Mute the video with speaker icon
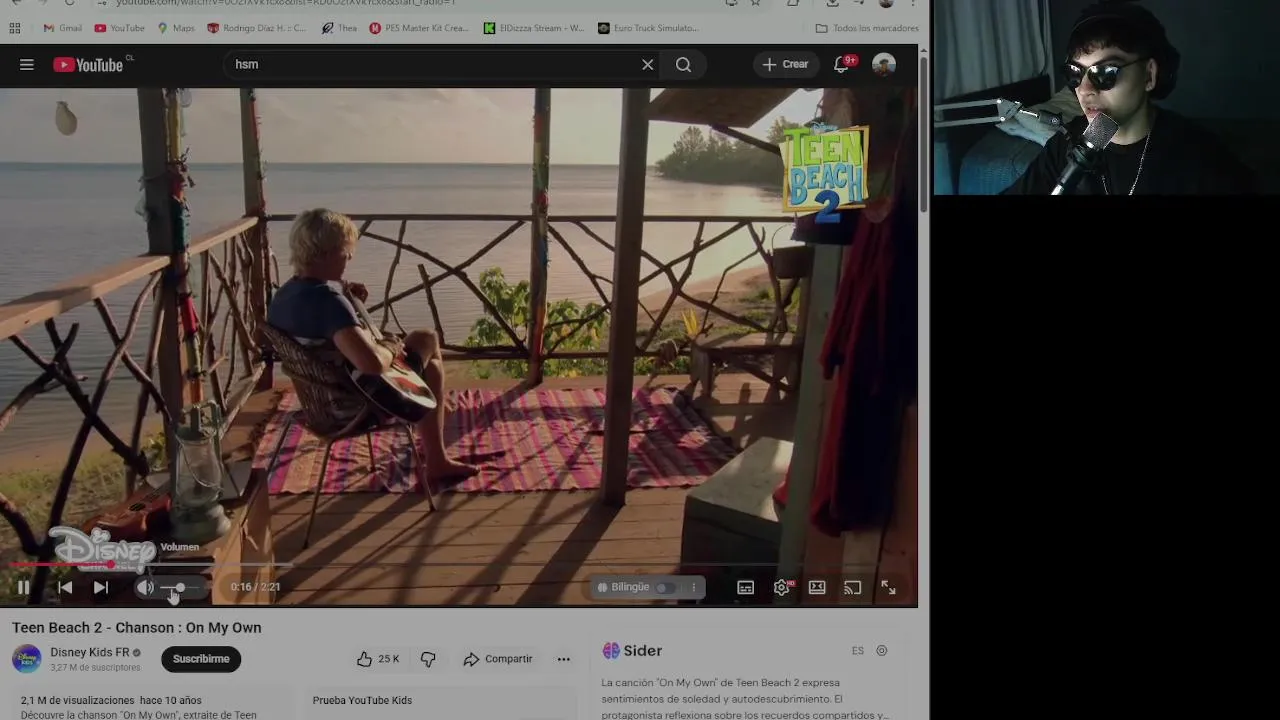Image resolution: width=1280 pixels, height=720 pixels. 145,587
